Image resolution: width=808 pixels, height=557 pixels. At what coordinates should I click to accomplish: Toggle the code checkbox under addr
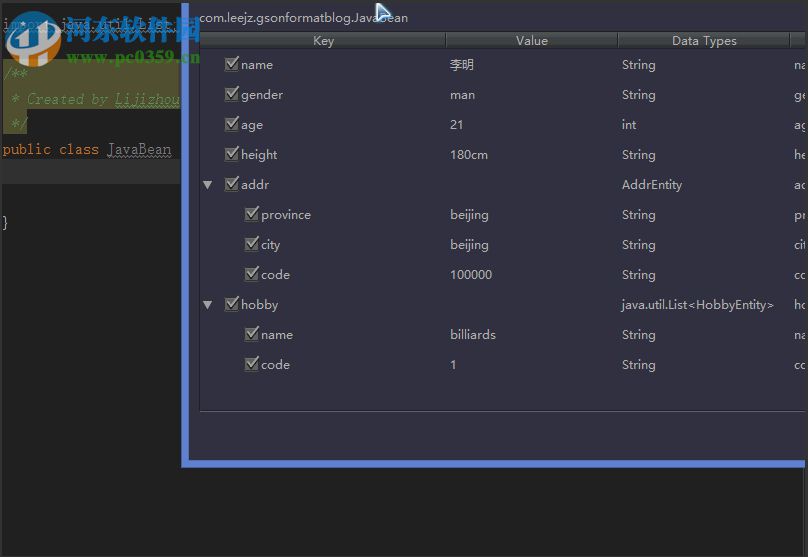[x=252, y=274]
